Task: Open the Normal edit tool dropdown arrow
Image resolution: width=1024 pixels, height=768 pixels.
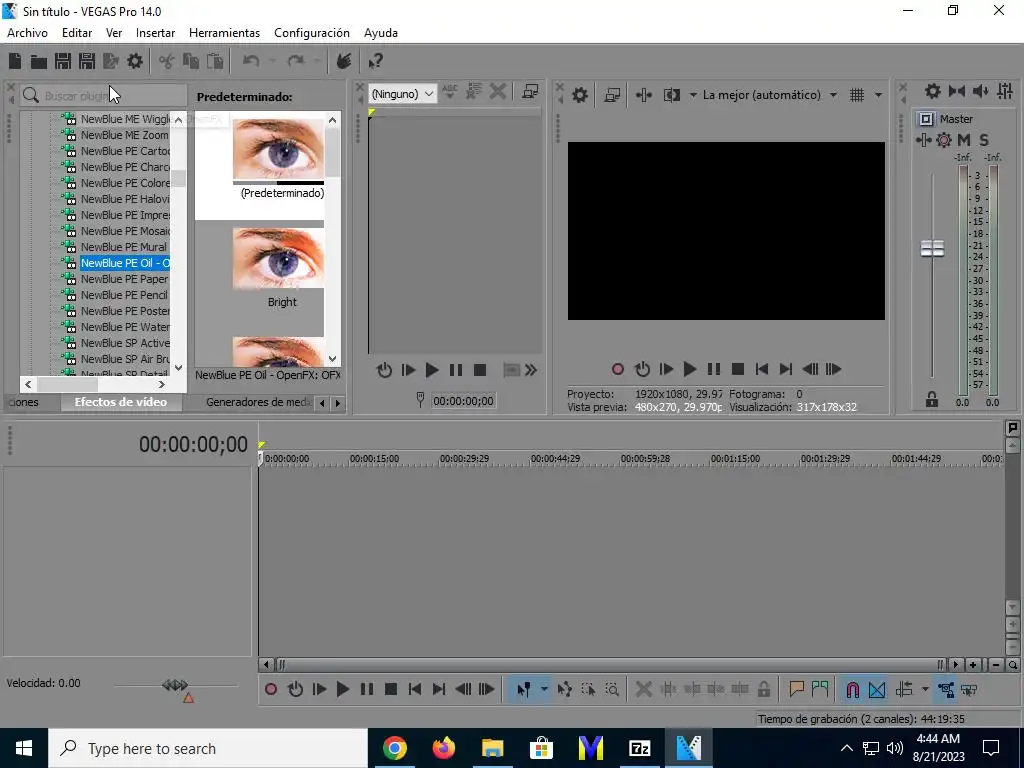Action: click(x=544, y=690)
